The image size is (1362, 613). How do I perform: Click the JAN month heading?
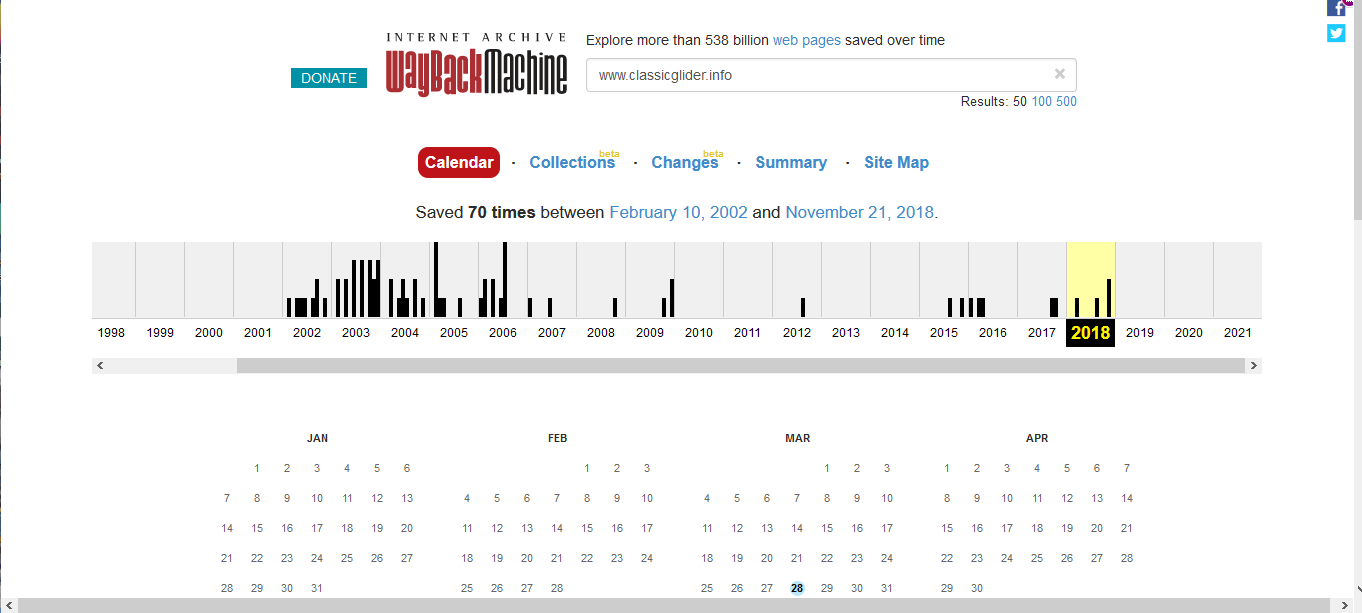317,439
